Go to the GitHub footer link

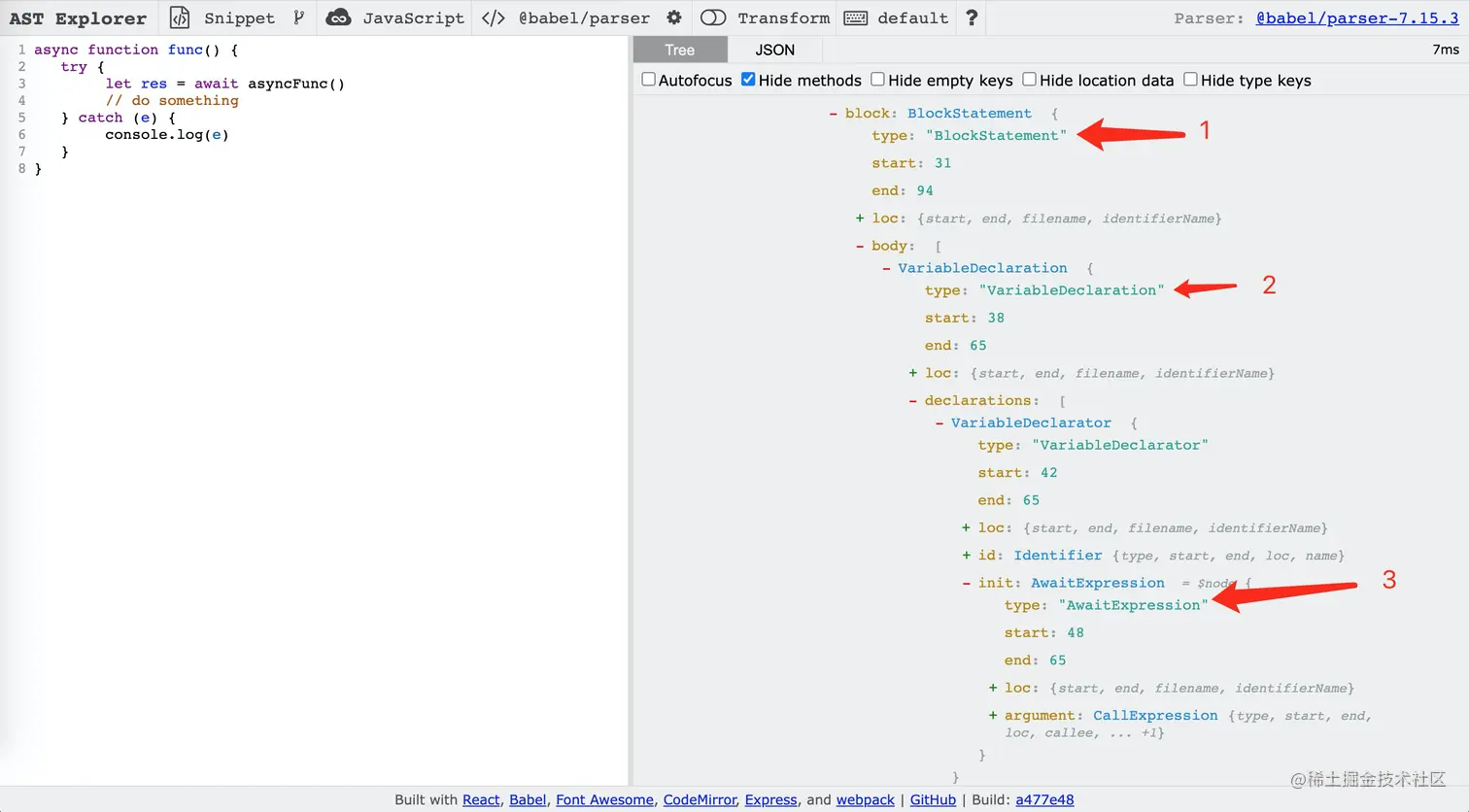coord(934,799)
